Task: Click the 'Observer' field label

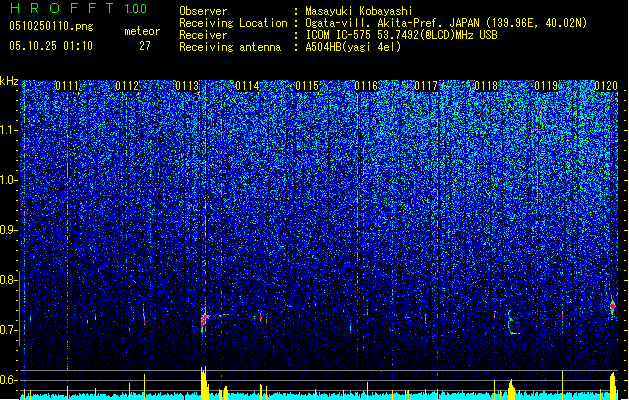Action: (x=203, y=11)
